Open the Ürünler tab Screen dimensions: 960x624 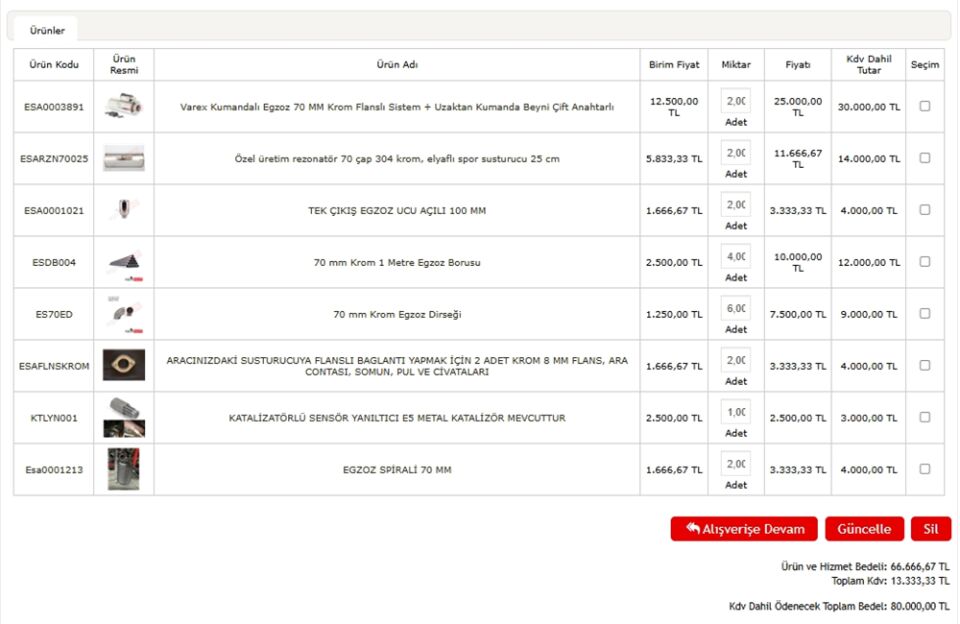click(47, 30)
